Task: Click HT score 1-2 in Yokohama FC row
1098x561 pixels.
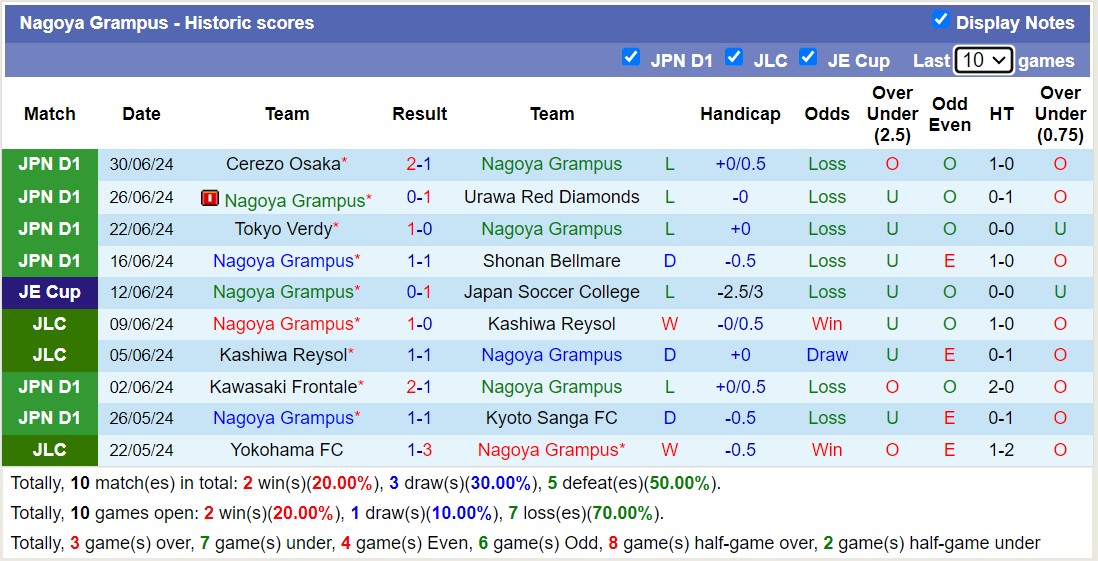Action: (x=1001, y=450)
